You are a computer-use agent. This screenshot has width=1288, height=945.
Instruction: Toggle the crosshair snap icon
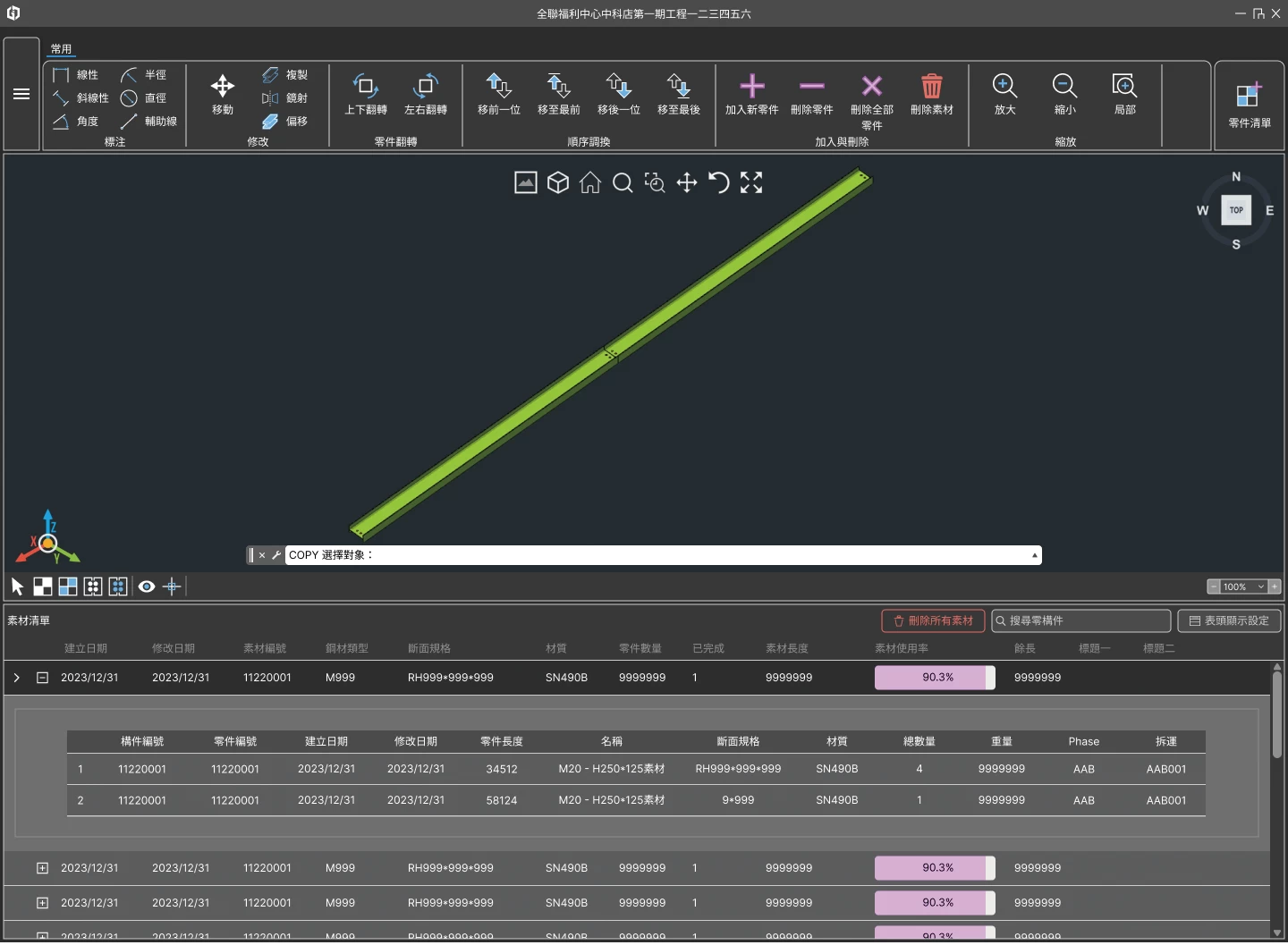[x=172, y=586]
